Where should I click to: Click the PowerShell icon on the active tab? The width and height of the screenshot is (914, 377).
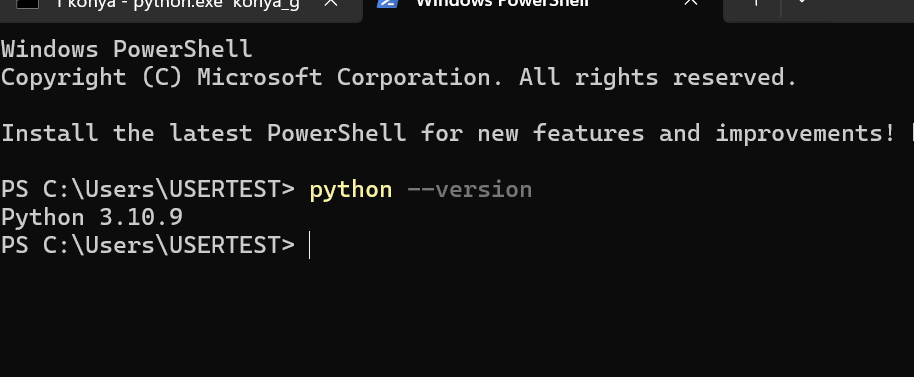(387, 3)
